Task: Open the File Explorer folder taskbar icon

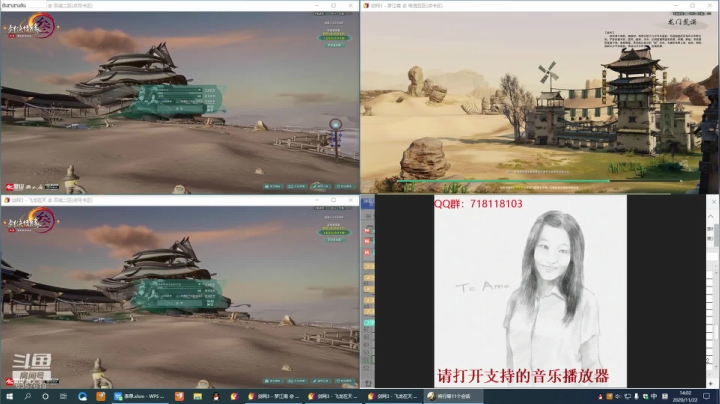Action: coord(197,396)
